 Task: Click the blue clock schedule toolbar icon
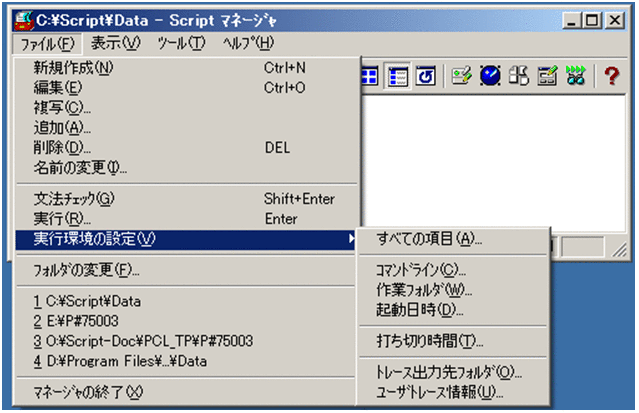[x=490, y=76]
